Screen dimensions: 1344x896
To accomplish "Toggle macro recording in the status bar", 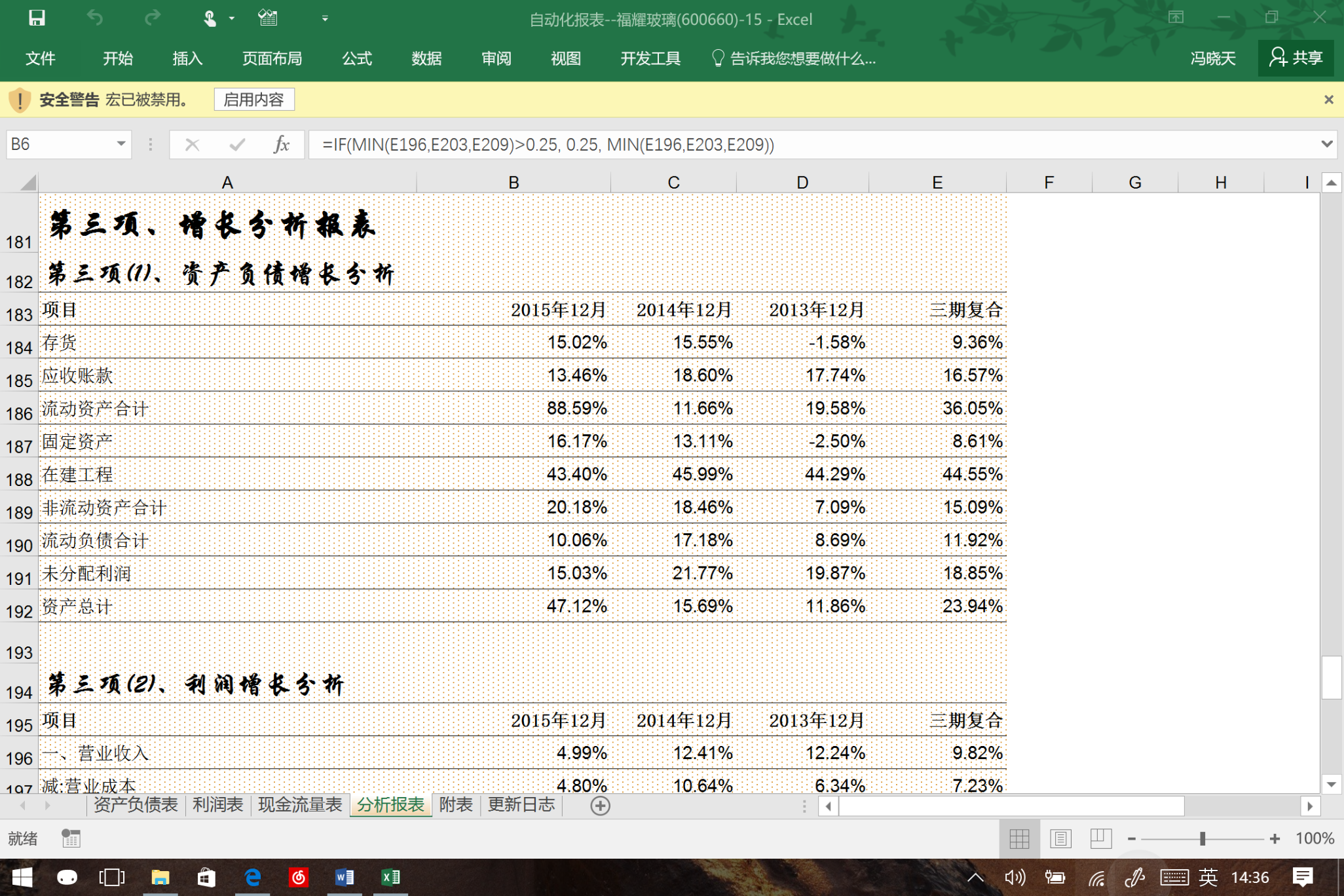I will coord(71,839).
